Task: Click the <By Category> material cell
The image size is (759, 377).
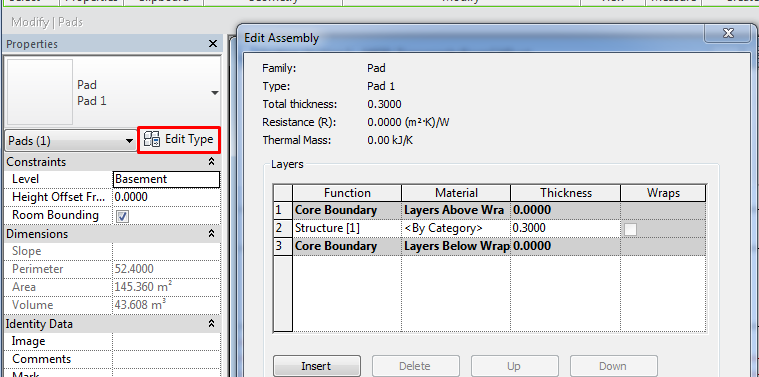Action: pos(456,228)
